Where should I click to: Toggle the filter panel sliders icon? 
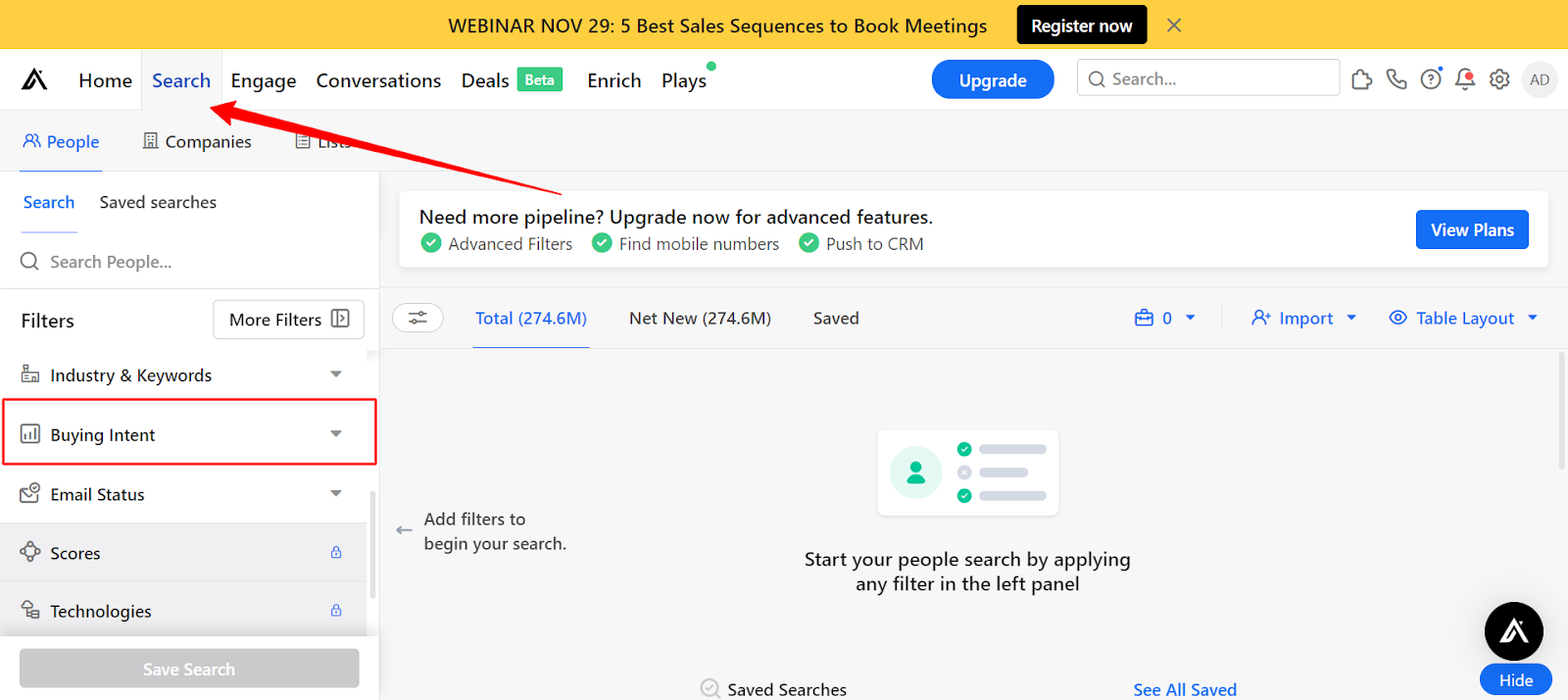[x=417, y=318]
